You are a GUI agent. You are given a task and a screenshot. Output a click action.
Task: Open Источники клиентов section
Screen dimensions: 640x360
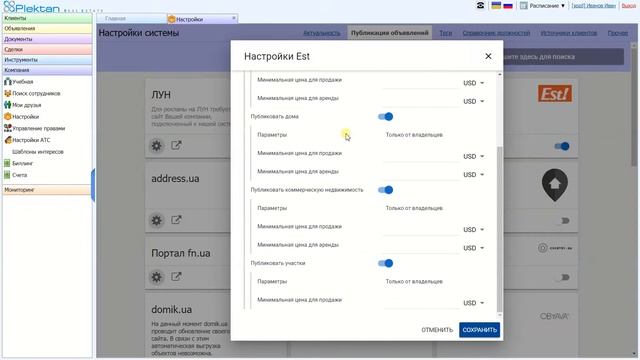569,33
